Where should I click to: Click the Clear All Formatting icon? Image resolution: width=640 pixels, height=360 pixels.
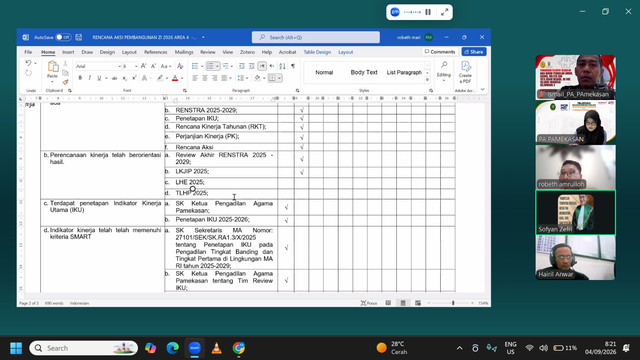pos(180,66)
